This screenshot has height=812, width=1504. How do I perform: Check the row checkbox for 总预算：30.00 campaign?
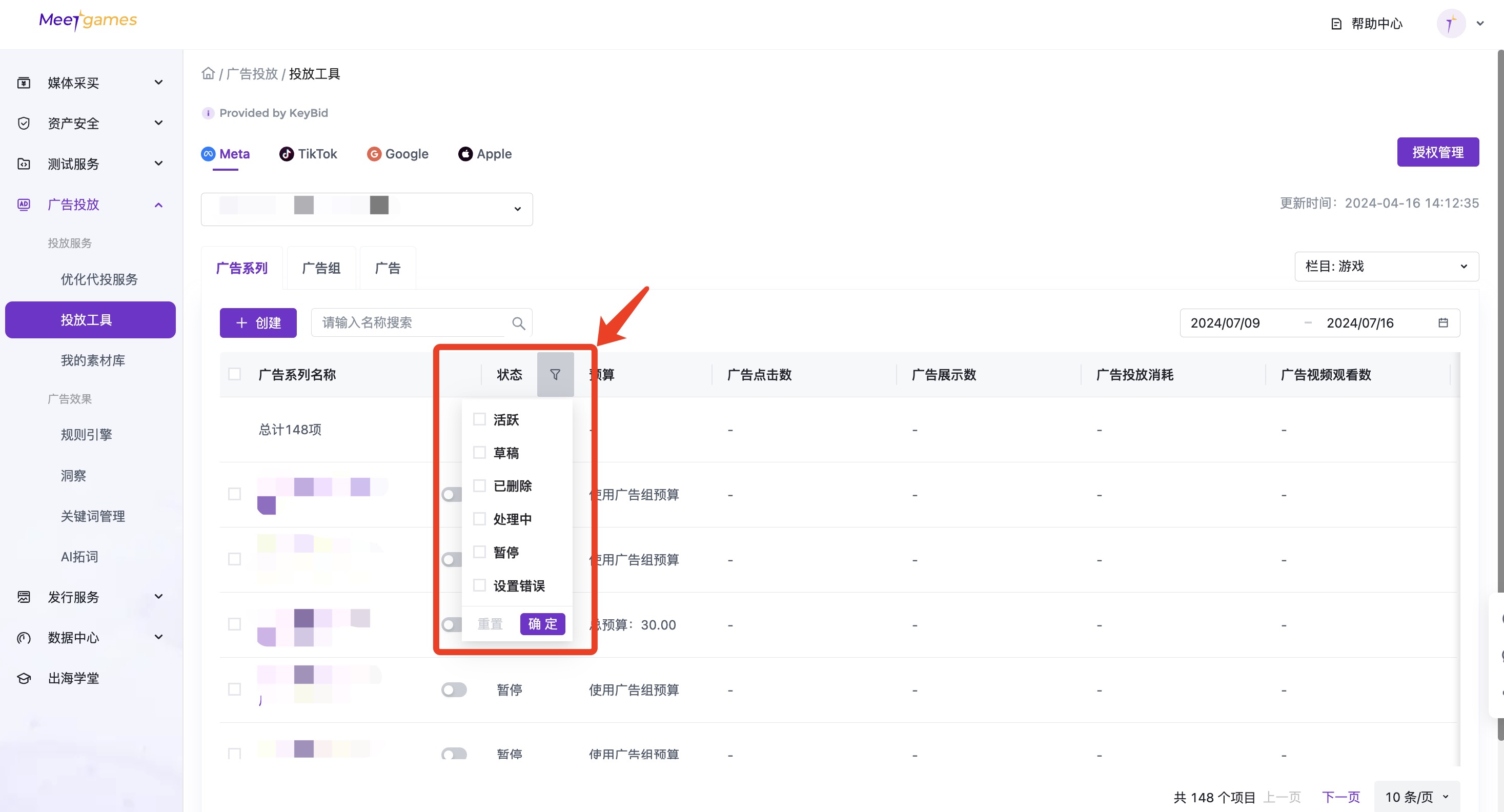click(x=235, y=624)
